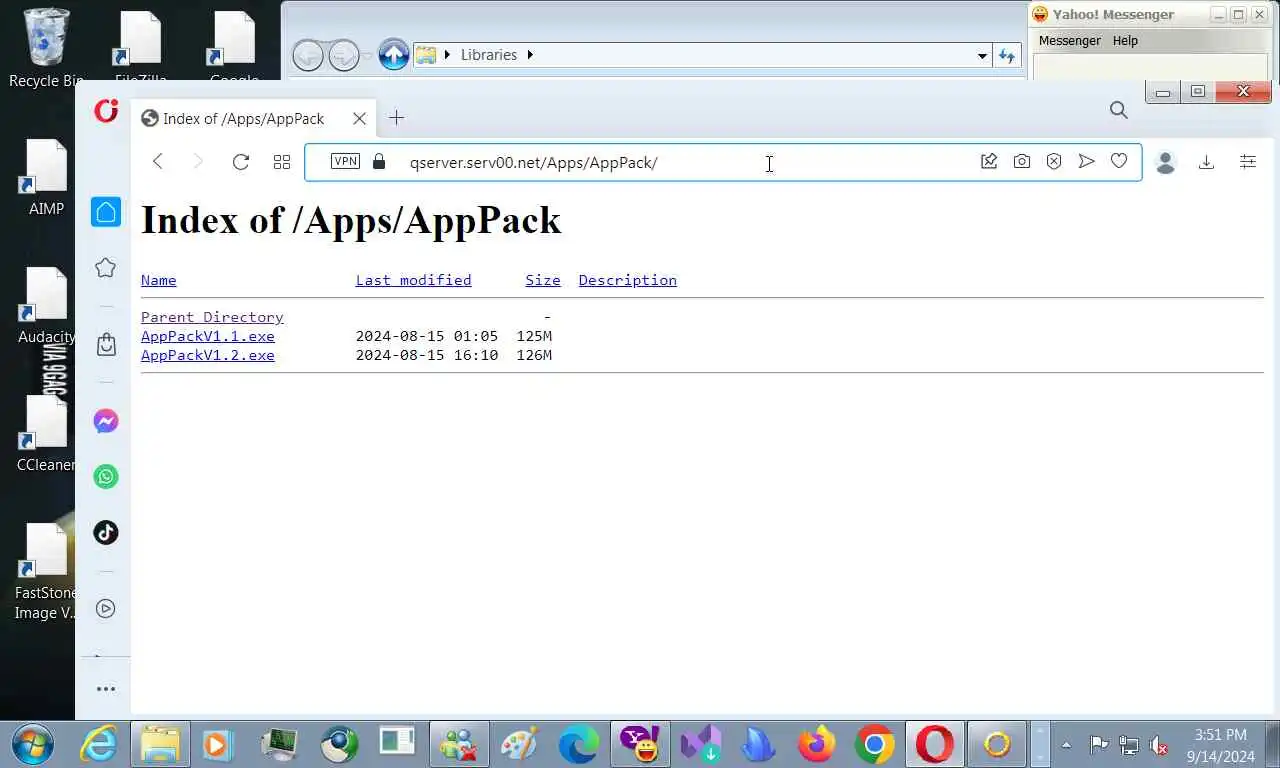Click the Index of /Apps/AppPack heading
The image size is (1280, 768).
(351, 220)
